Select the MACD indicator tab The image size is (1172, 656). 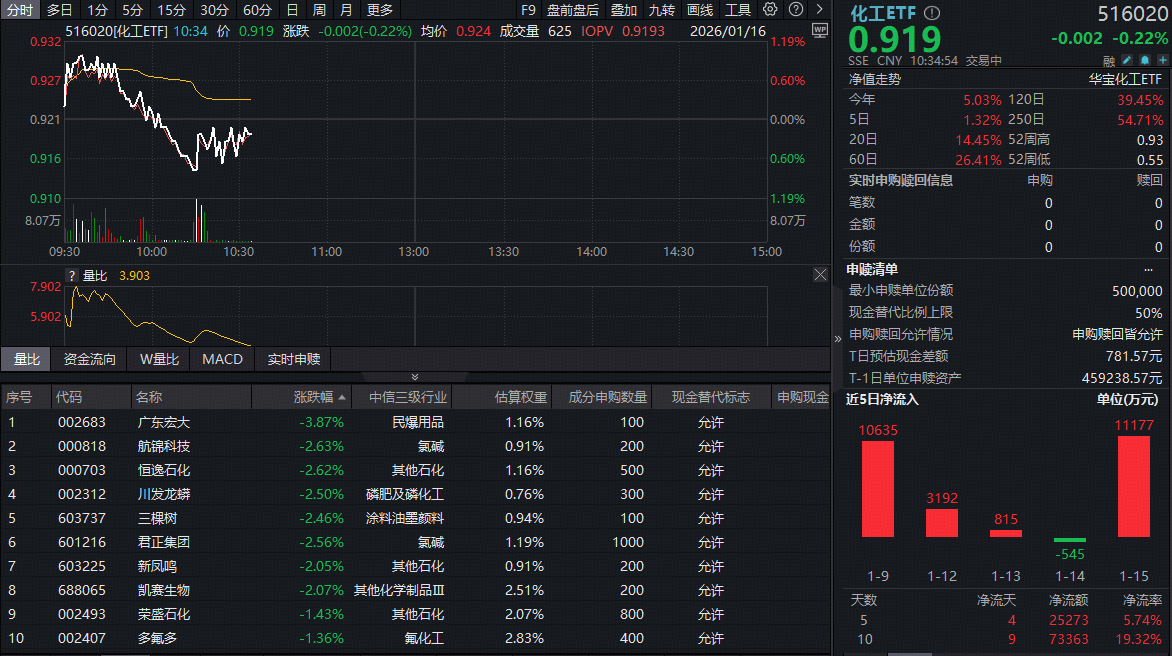222,359
